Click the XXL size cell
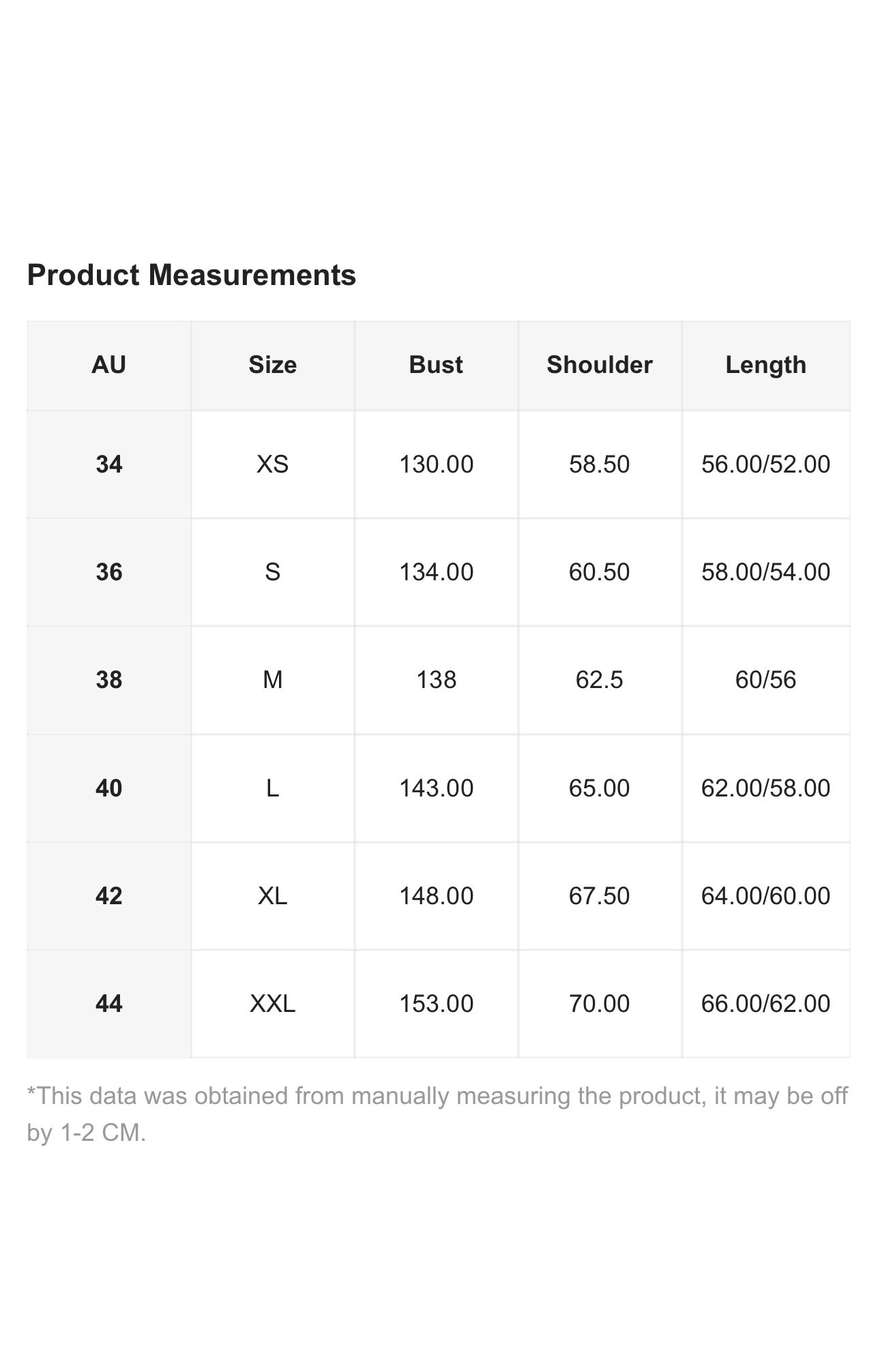880x1372 pixels. [273, 1004]
